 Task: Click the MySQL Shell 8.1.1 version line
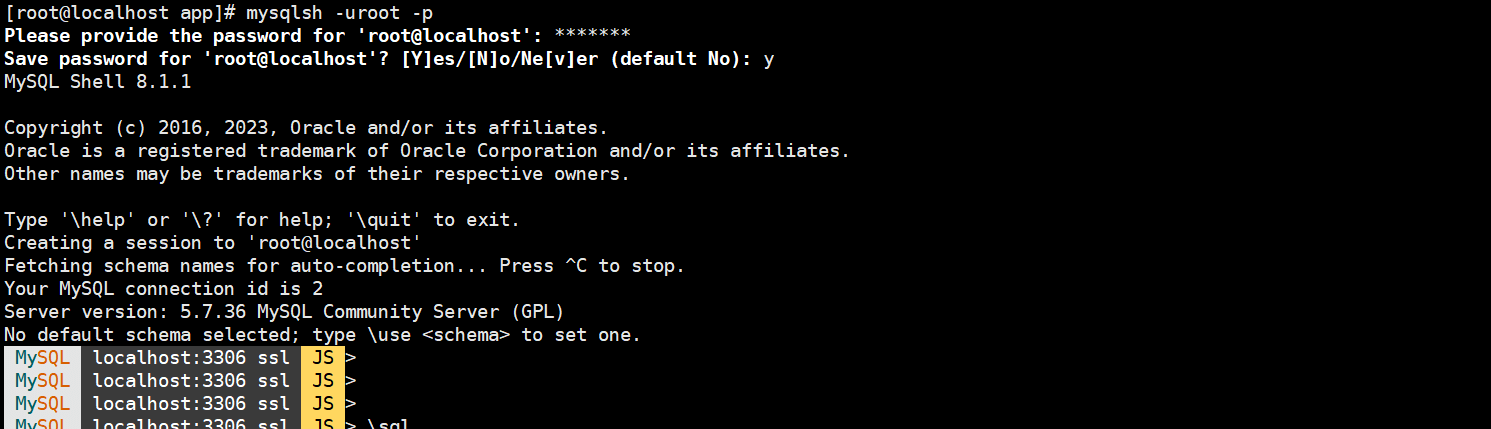click(x=97, y=82)
